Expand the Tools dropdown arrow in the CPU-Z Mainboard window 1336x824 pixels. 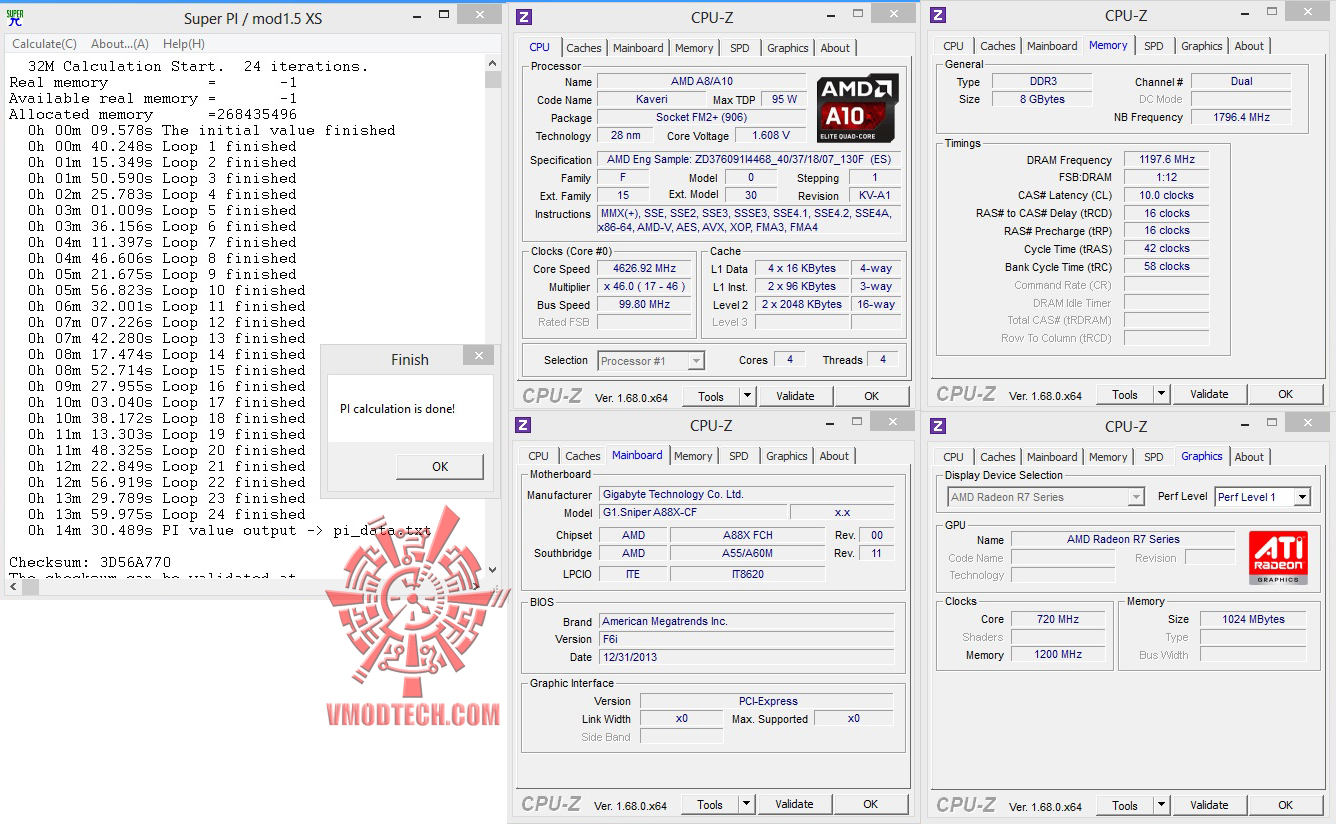click(746, 804)
